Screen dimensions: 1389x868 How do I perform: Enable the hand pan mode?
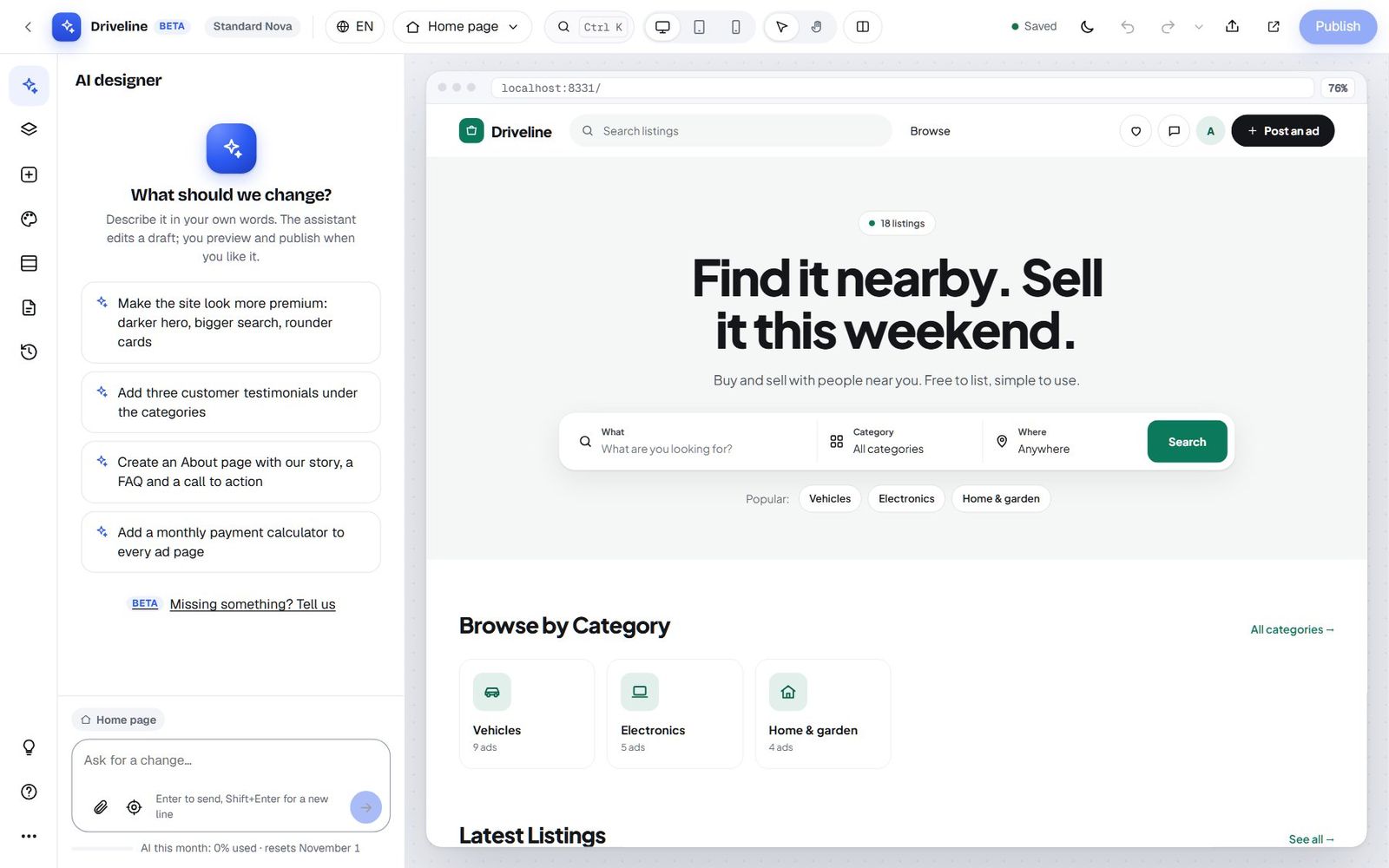817,27
